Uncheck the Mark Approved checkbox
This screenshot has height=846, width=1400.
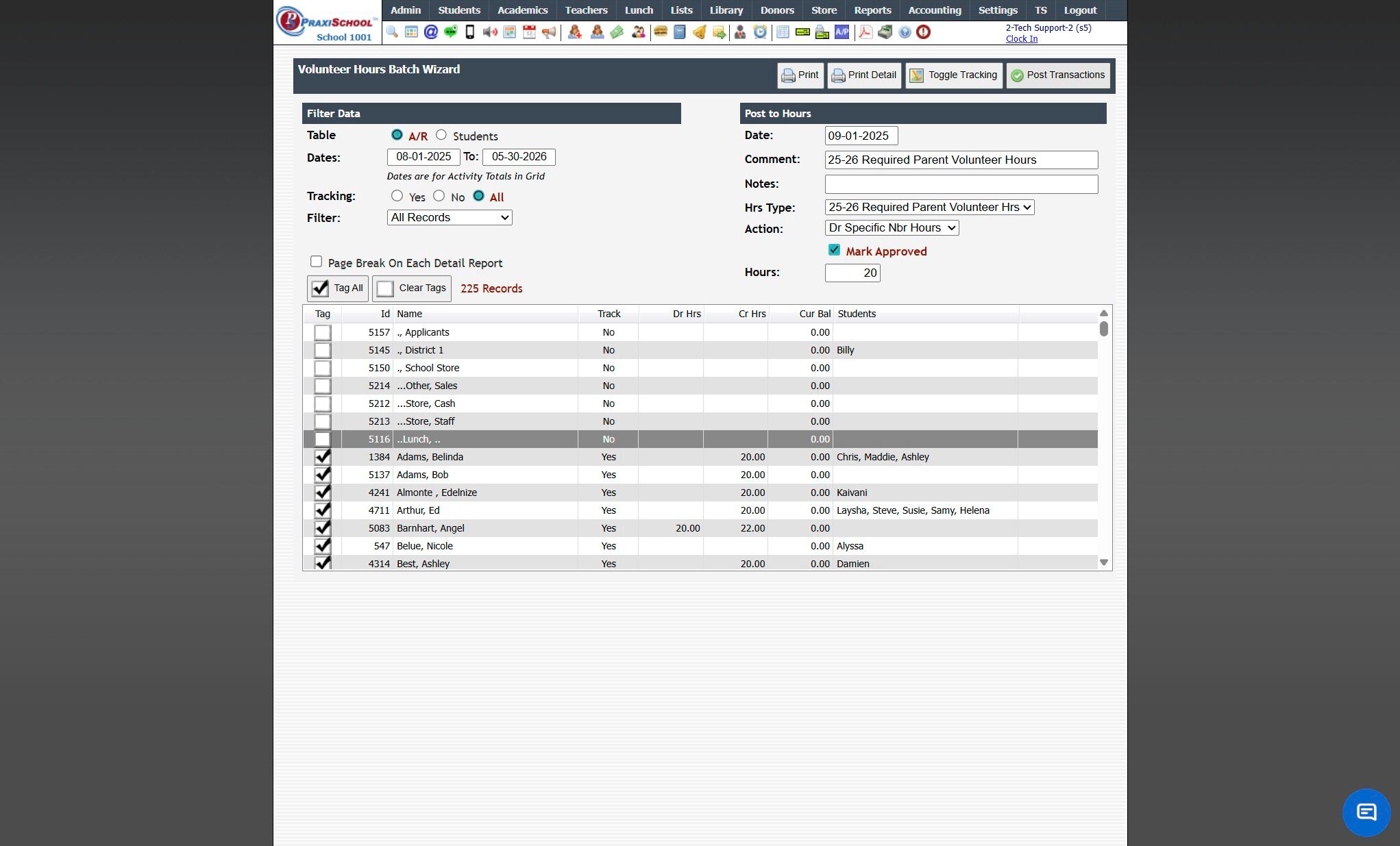click(x=834, y=250)
